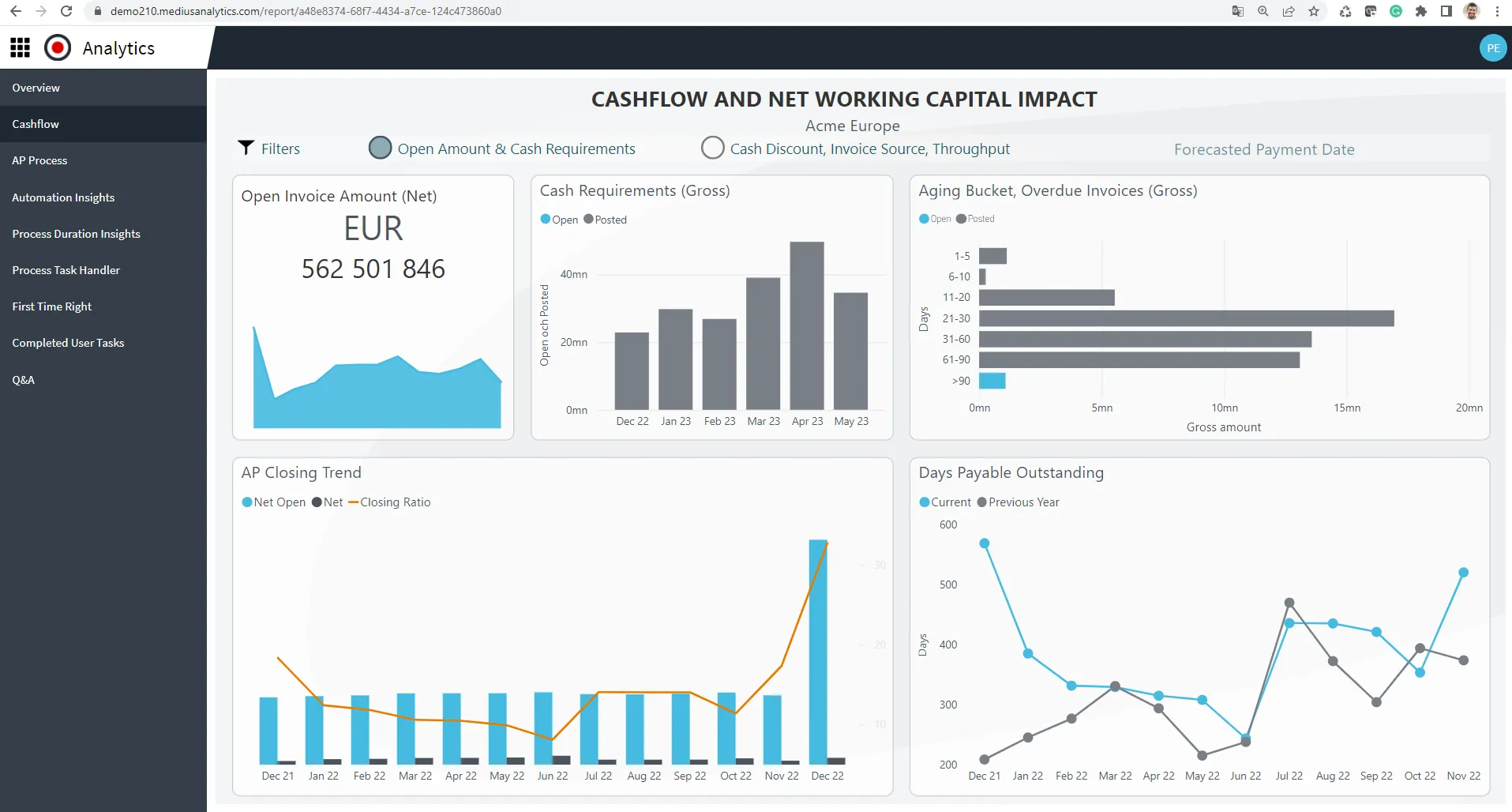The height and width of the screenshot is (812, 1512).
Task: Open the Grammarly extension icon
Action: pyautogui.click(x=1396, y=11)
